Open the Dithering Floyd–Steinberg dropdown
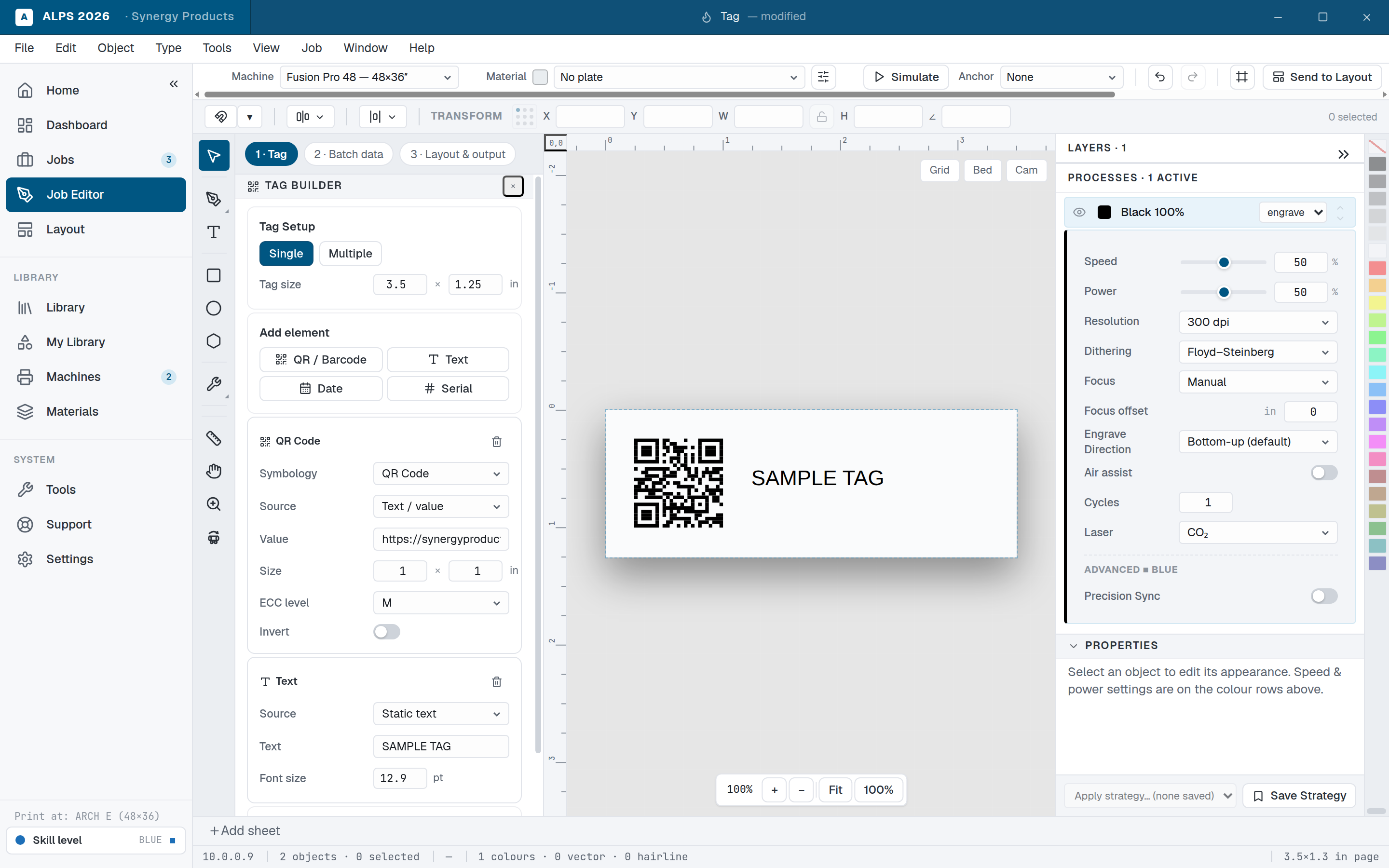This screenshot has width=1389, height=868. (x=1258, y=352)
